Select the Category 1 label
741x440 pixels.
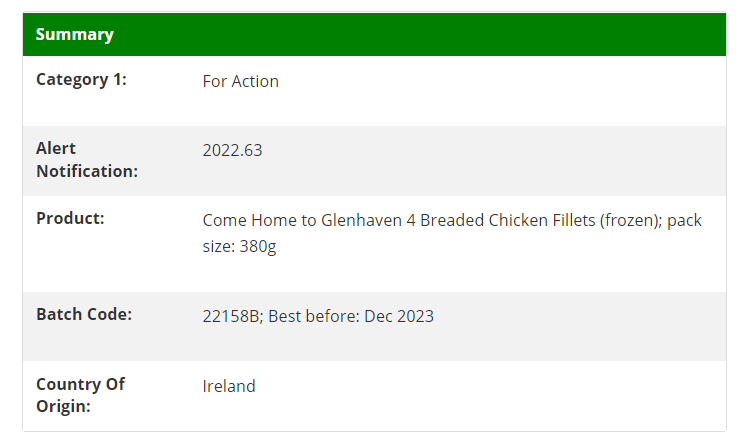tap(81, 79)
